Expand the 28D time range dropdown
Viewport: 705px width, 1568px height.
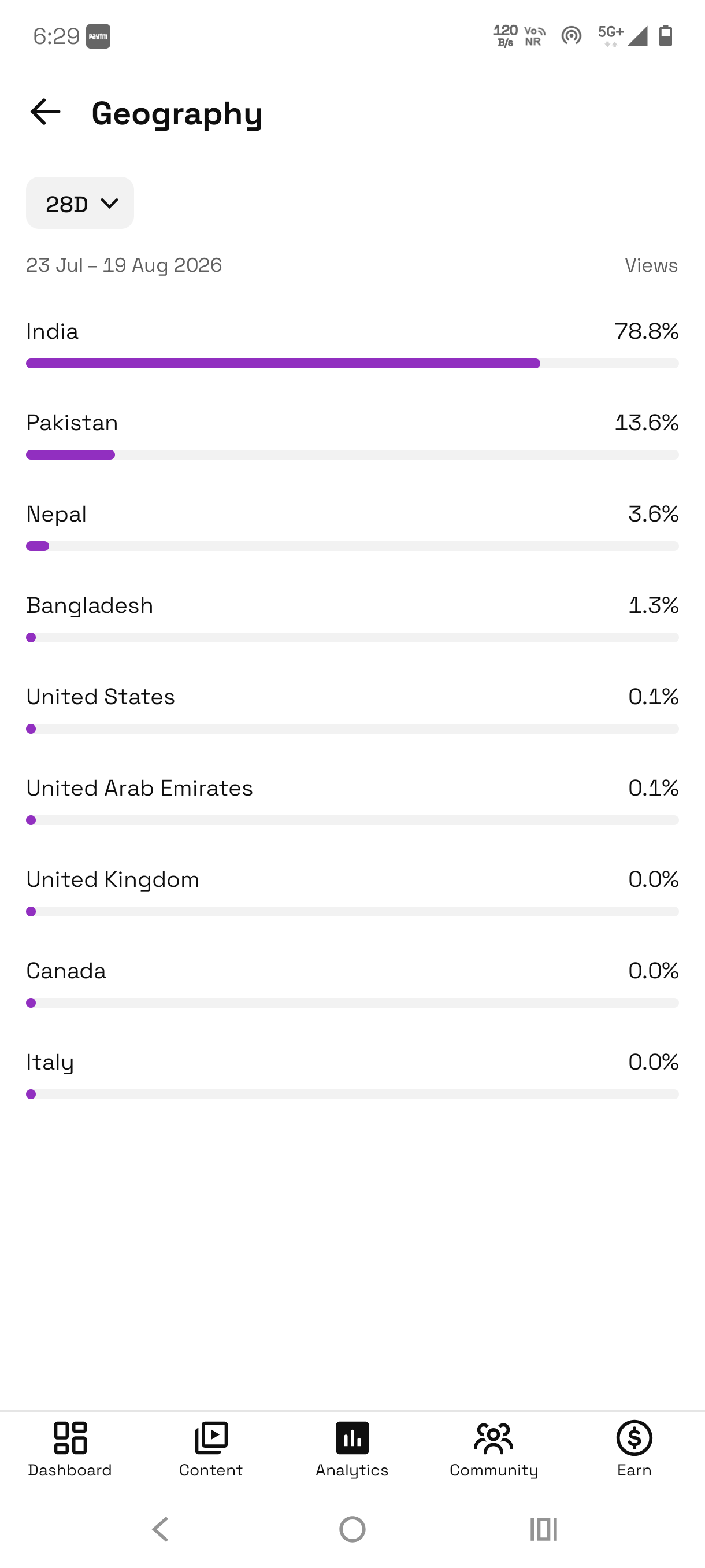[x=80, y=204]
